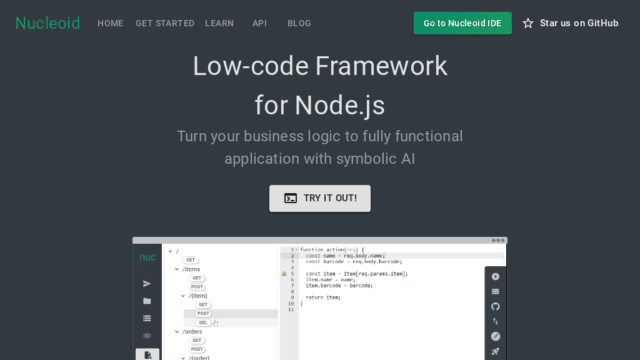Click the send arrow icon in IDE sidebar
The width and height of the screenshot is (640, 360).
point(147,283)
